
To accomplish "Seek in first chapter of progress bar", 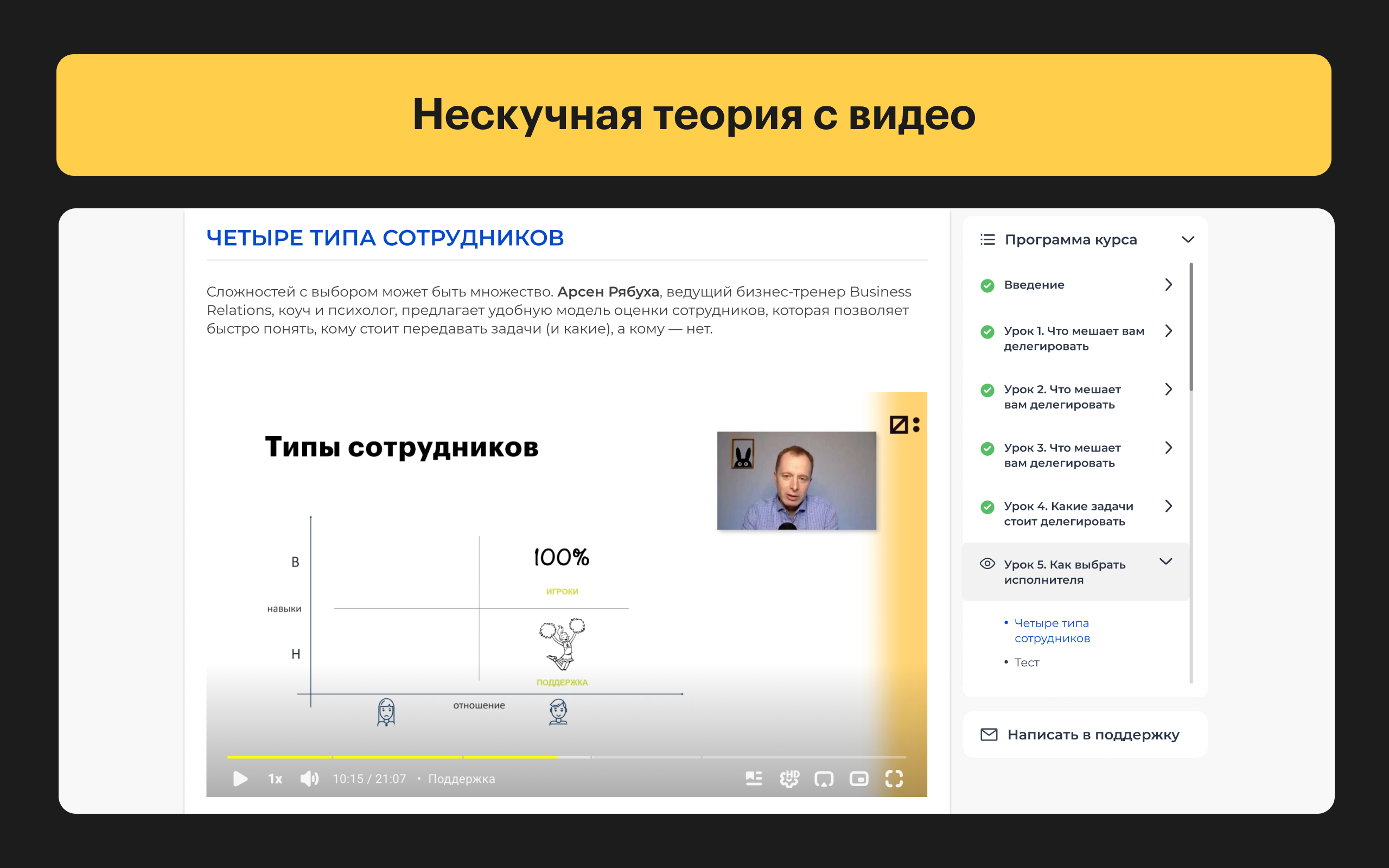I will point(279,757).
